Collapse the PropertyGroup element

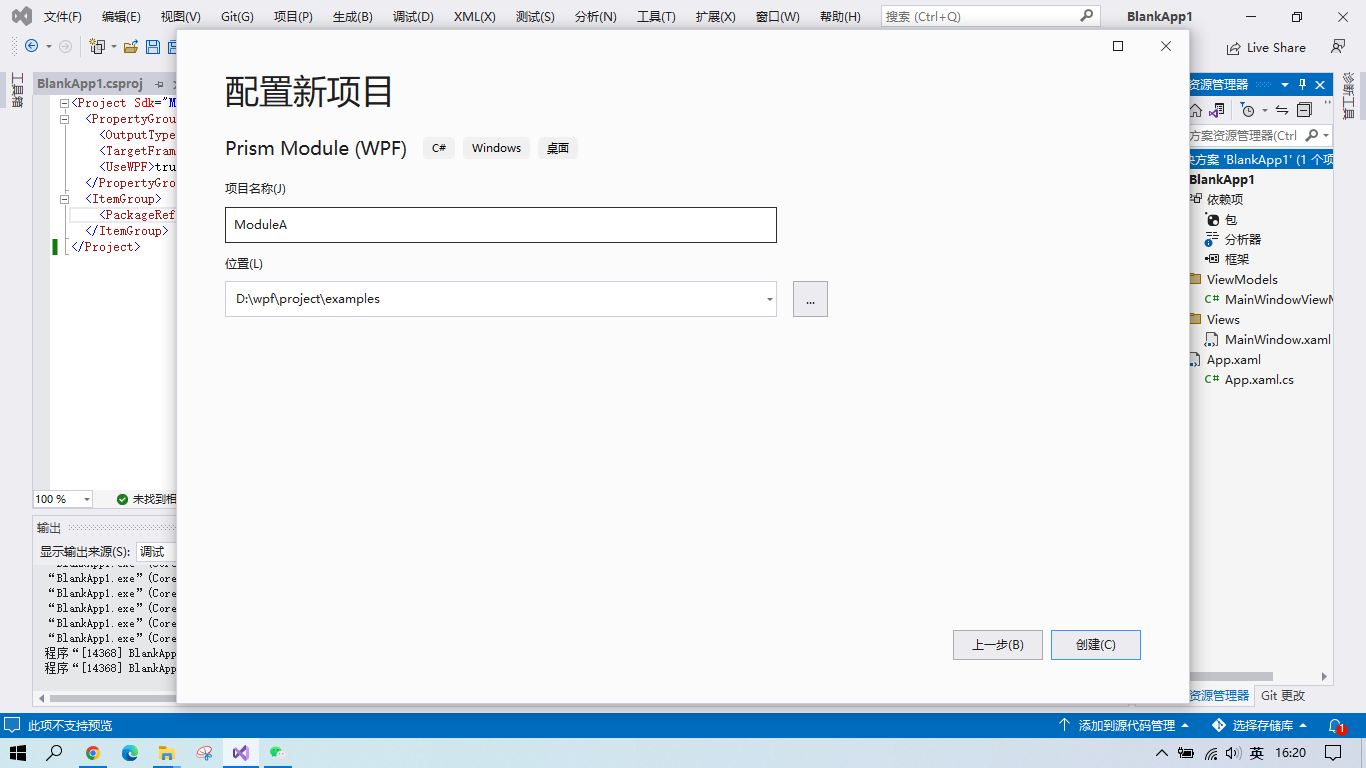65,119
